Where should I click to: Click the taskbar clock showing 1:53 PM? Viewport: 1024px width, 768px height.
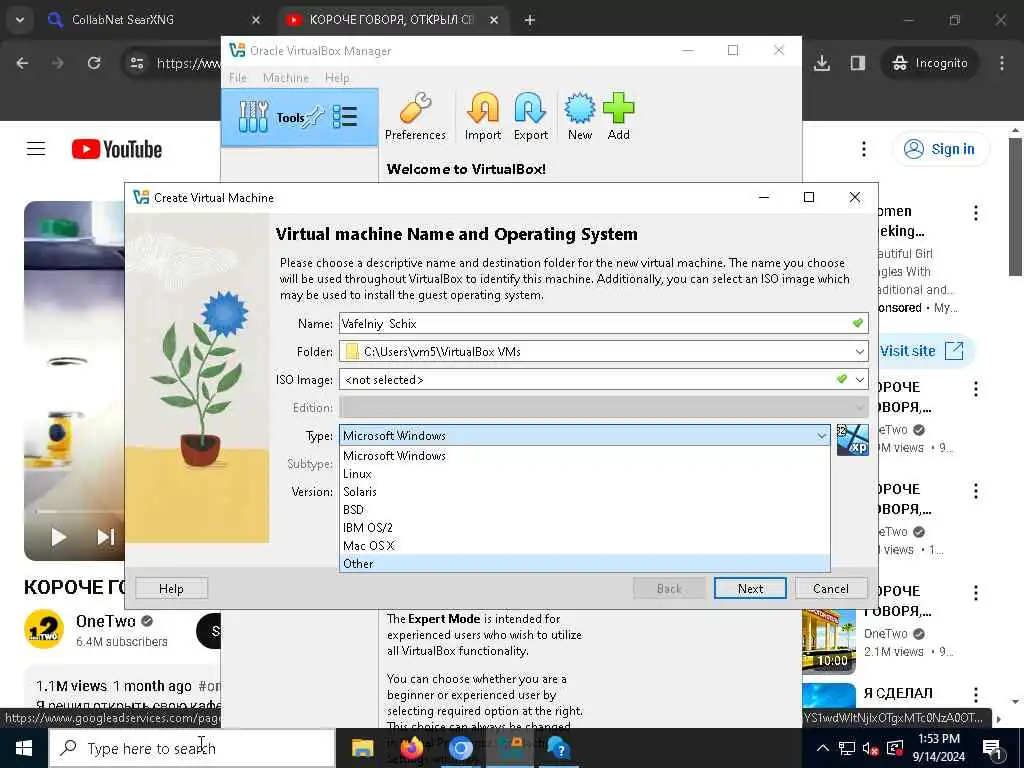pos(938,748)
